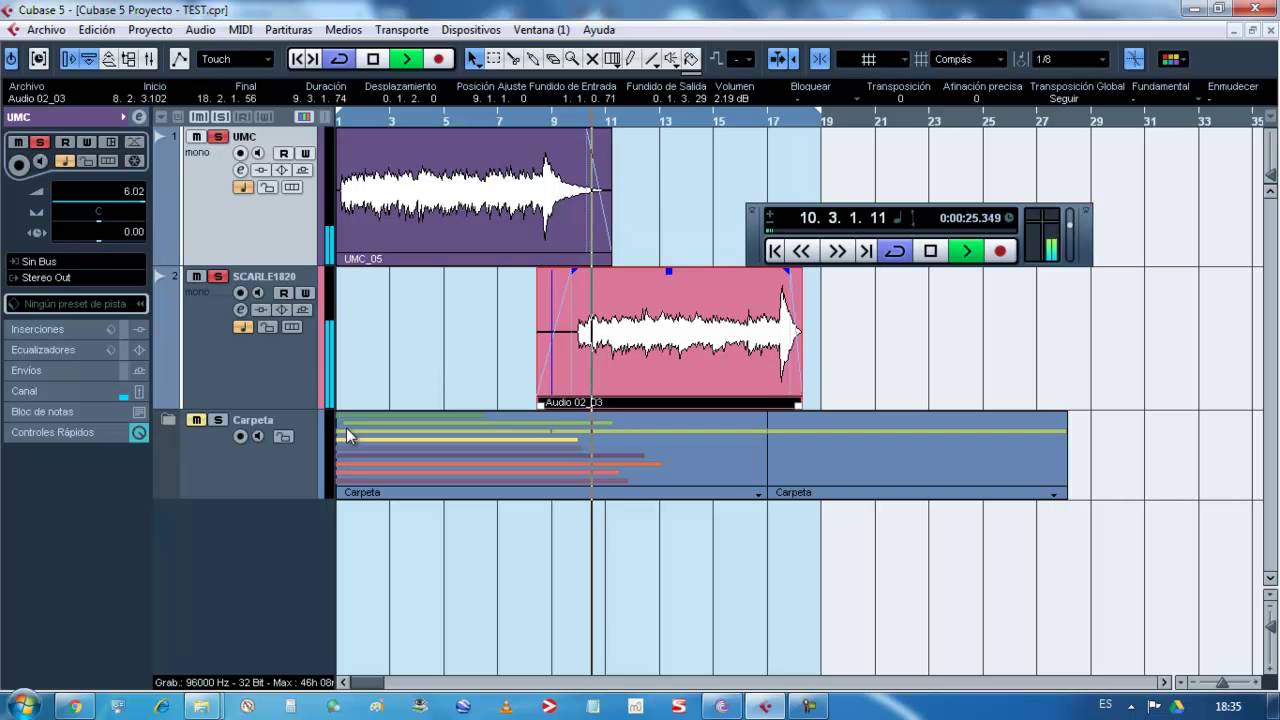1280x720 pixels.
Task: Open the Proyecto menu
Action: pos(150,30)
